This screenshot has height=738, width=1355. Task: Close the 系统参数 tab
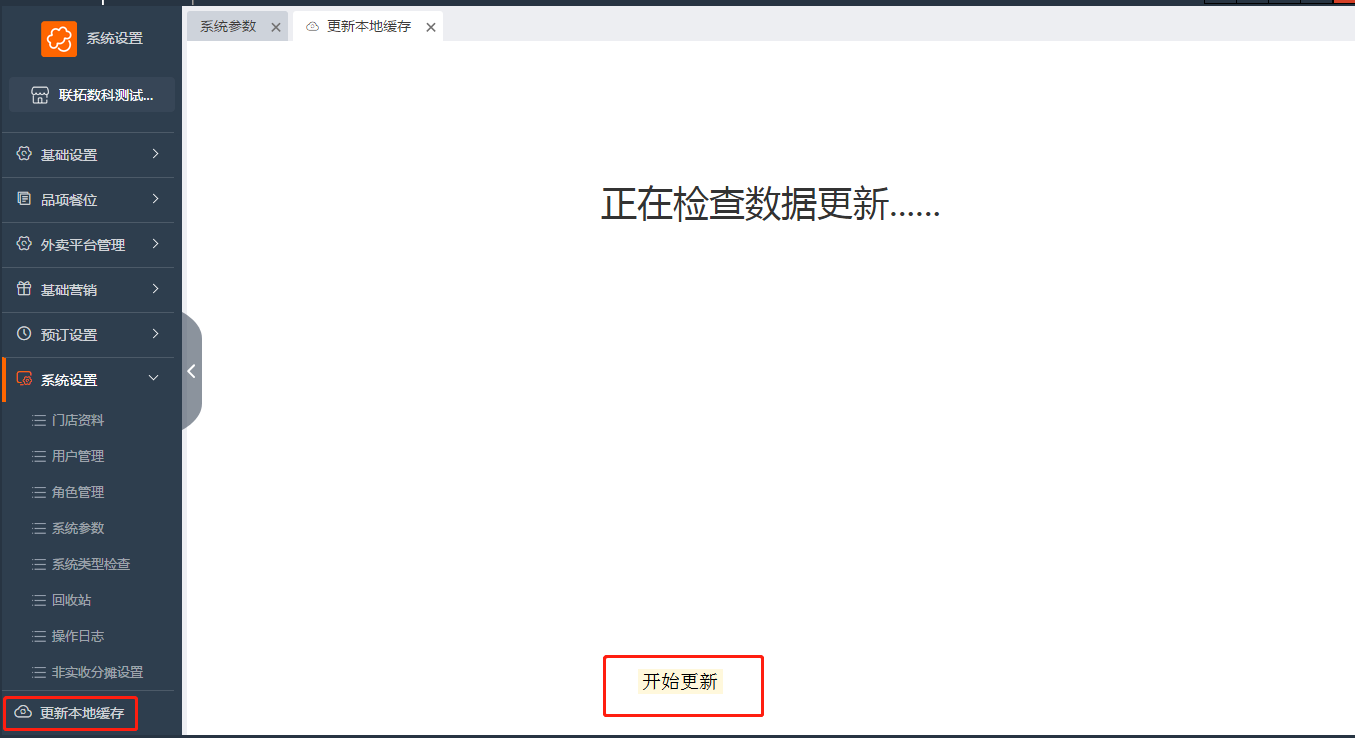(x=276, y=27)
